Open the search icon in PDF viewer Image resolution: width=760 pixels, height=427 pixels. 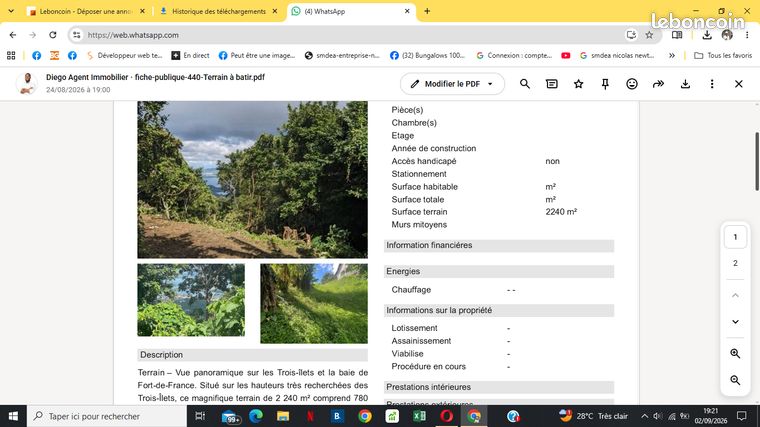click(x=524, y=84)
